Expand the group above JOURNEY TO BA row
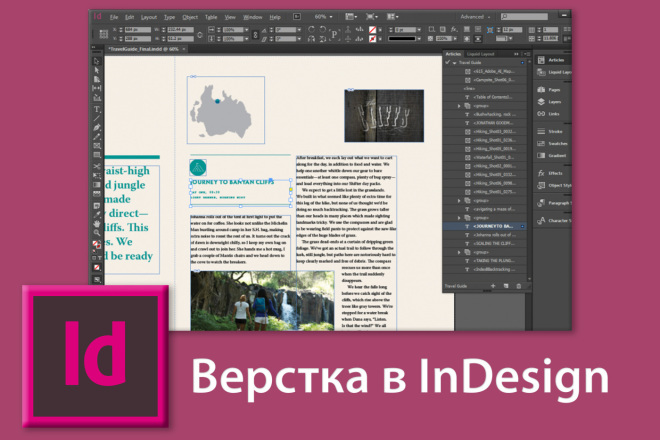Screen dimensions: 660x440 click(x=459, y=218)
